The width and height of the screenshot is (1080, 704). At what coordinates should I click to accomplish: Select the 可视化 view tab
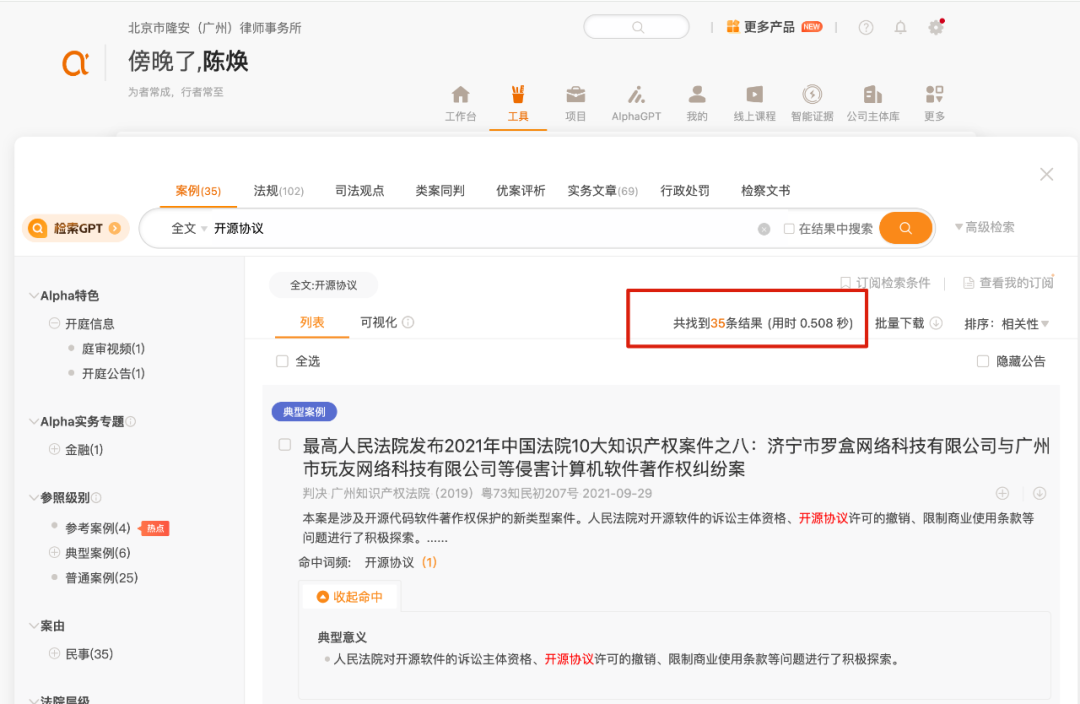[379, 322]
